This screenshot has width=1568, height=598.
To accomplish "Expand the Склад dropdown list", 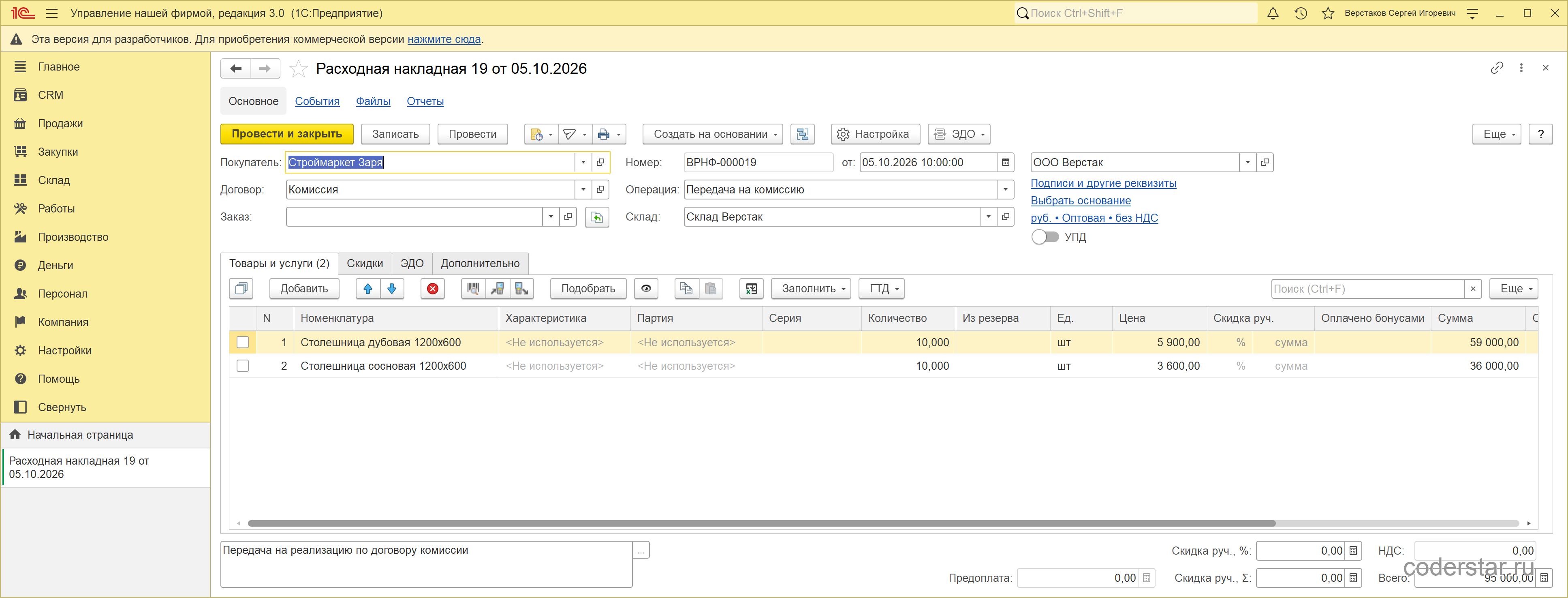I will coord(989,217).
